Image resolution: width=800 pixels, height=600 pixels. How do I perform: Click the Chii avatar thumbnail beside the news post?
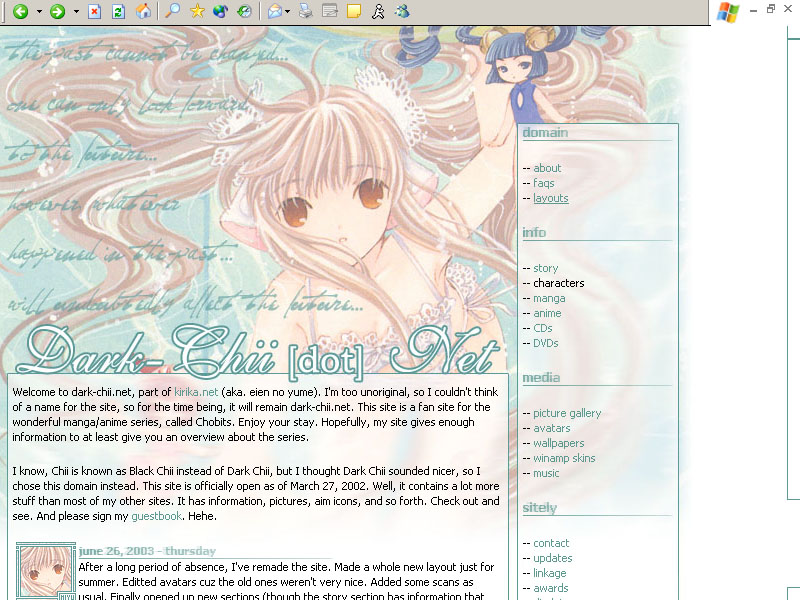click(46, 572)
